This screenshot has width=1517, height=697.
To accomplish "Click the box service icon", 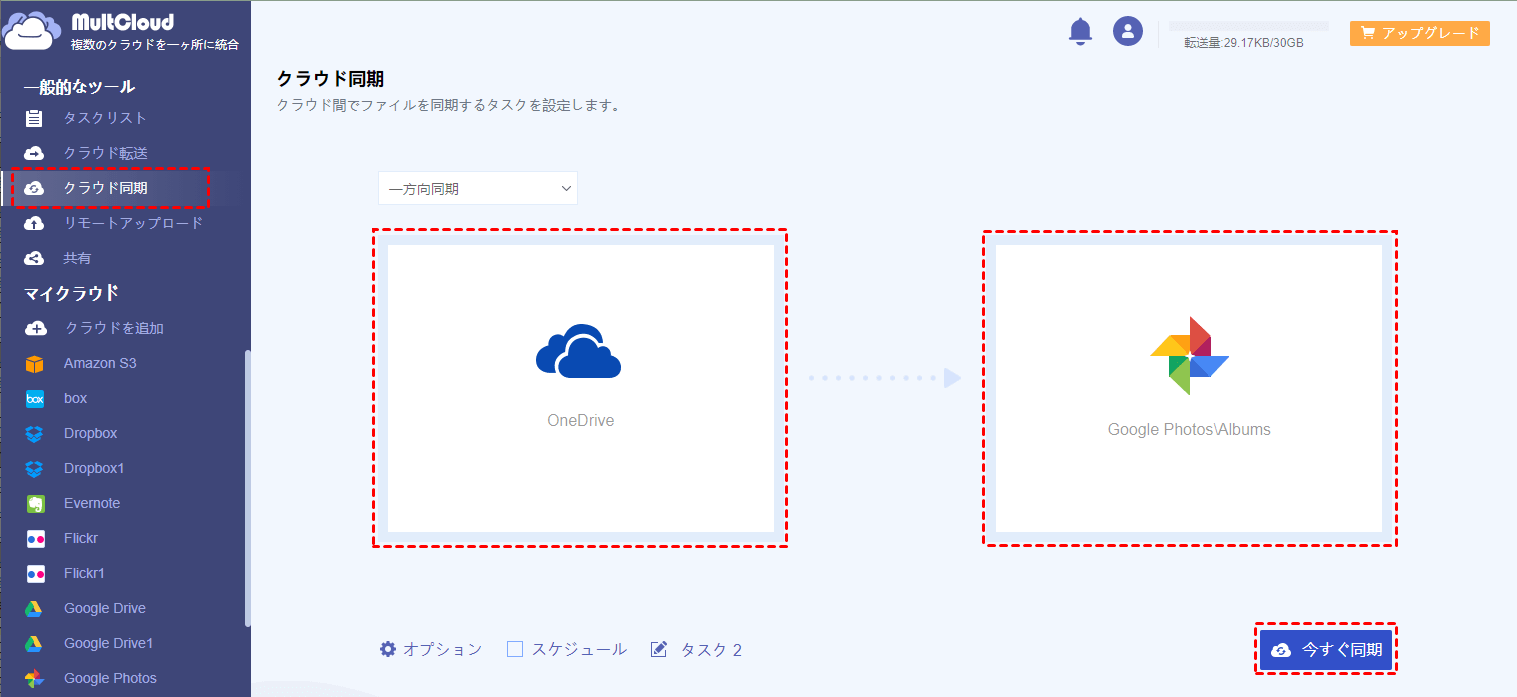I will click(x=34, y=398).
